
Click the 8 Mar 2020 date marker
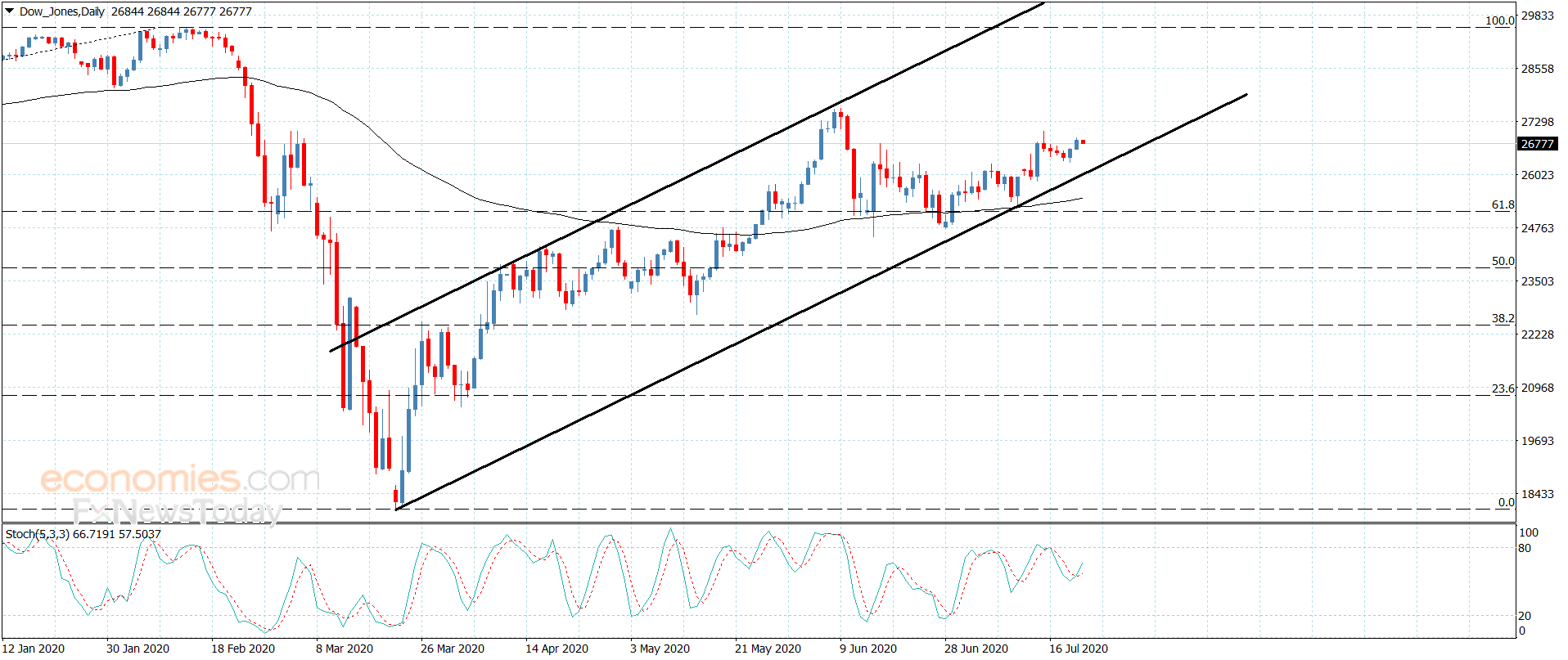(345, 649)
